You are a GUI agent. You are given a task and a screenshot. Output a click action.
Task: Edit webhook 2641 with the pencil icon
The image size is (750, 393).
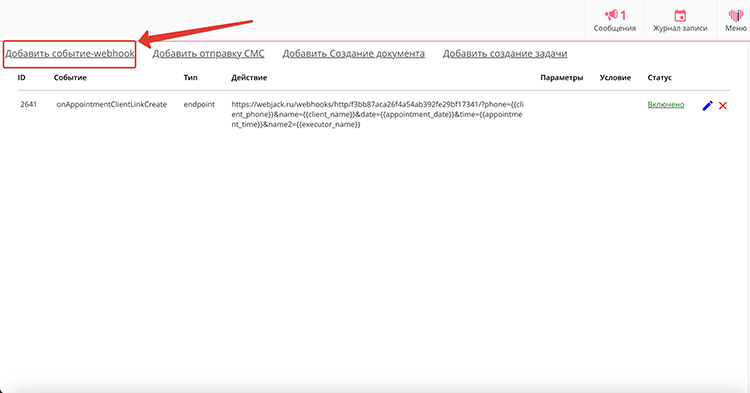[707, 106]
